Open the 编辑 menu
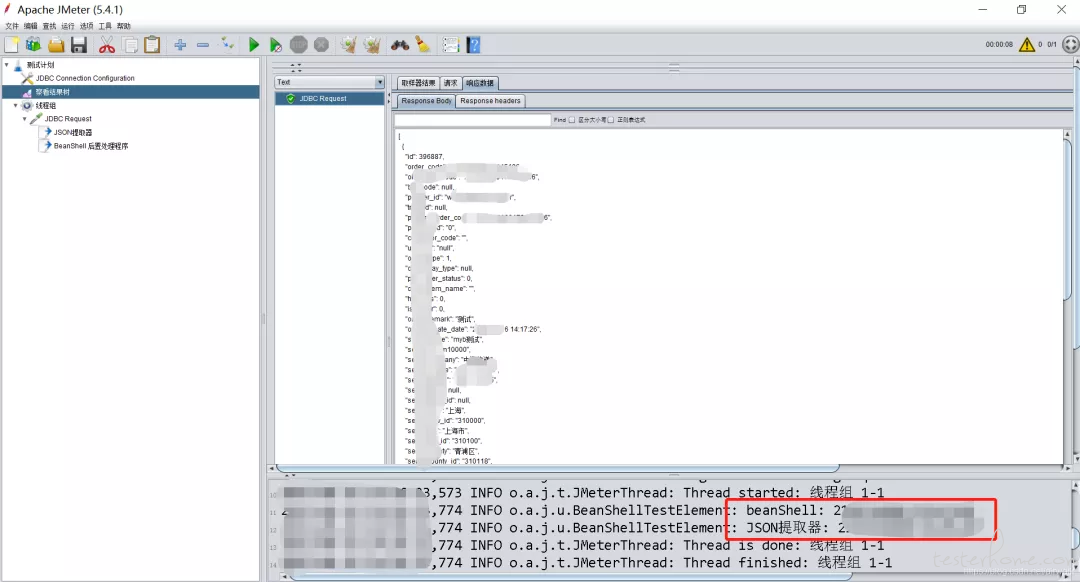The width and height of the screenshot is (1080, 582). pyautogui.click(x=30, y=26)
